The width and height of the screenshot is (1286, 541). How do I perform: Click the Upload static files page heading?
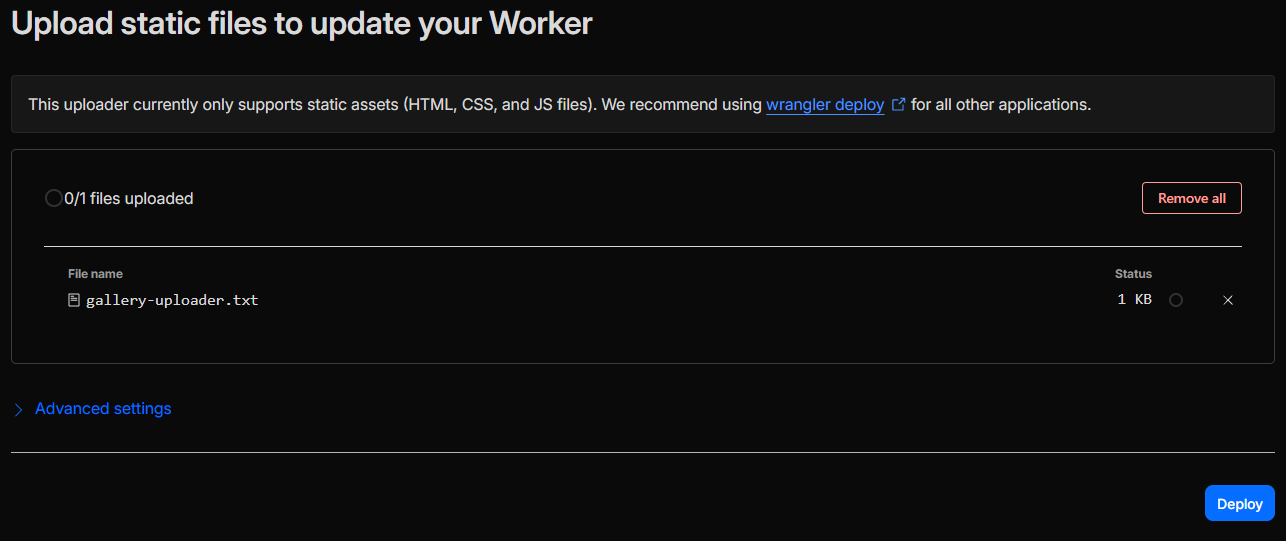point(301,23)
